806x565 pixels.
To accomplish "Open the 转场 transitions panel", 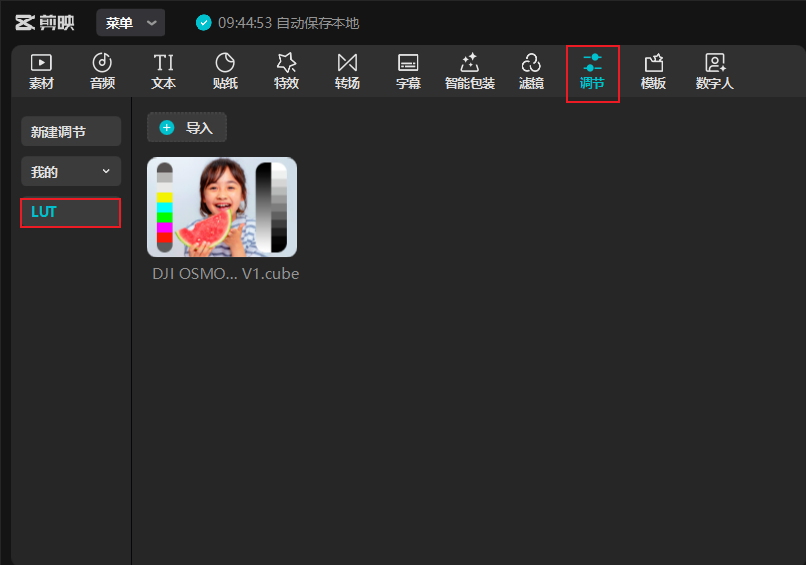I will pyautogui.click(x=347, y=72).
